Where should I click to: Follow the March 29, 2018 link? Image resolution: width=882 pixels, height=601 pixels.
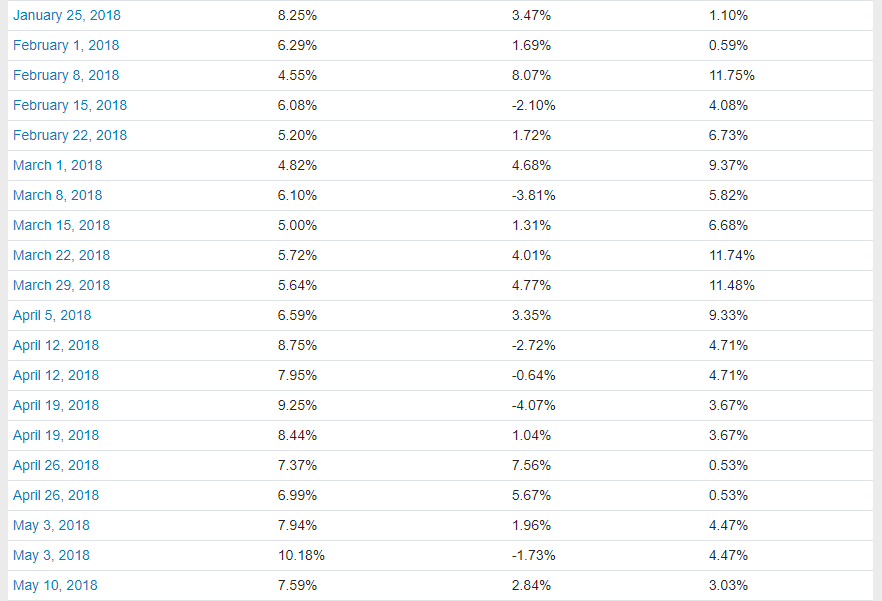click(x=61, y=285)
